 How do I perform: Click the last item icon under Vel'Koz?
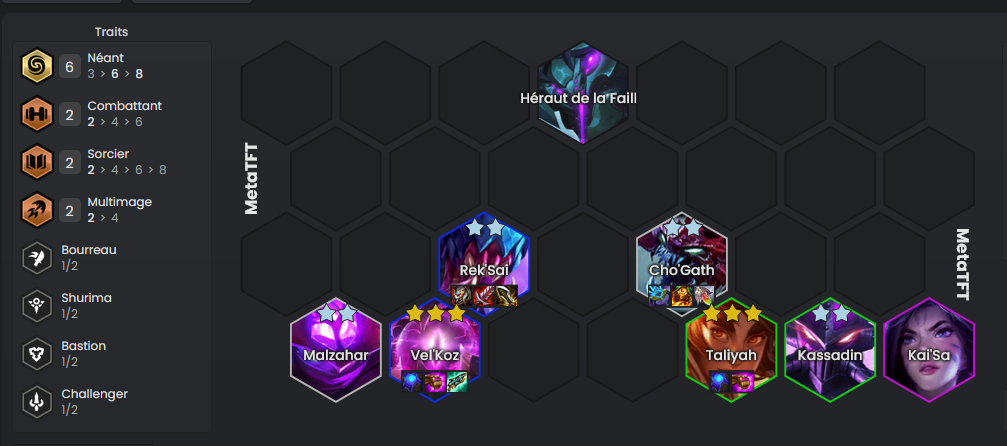[x=457, y=382]
